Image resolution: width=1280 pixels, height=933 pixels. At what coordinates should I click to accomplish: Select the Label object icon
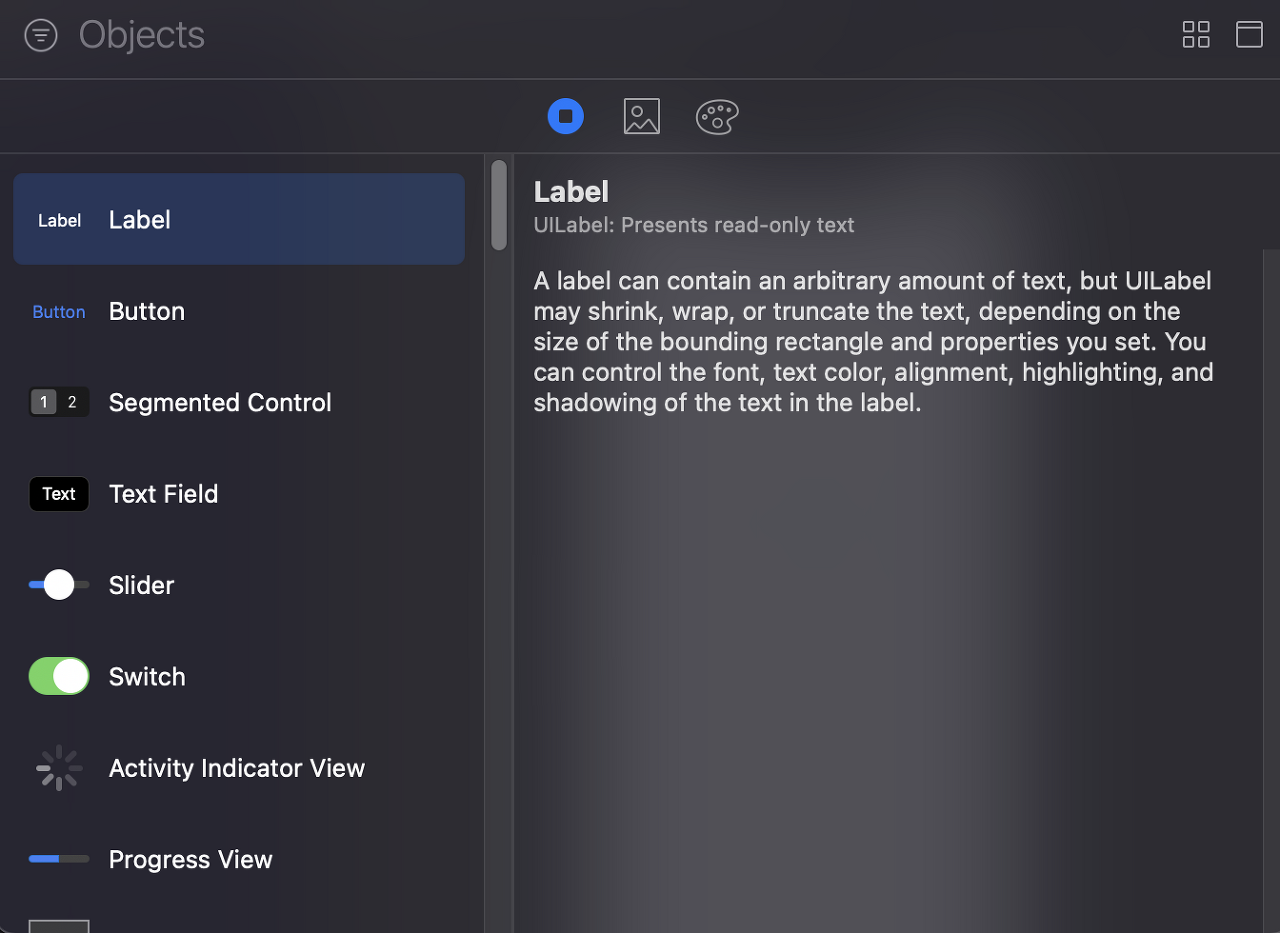point(59,220)
